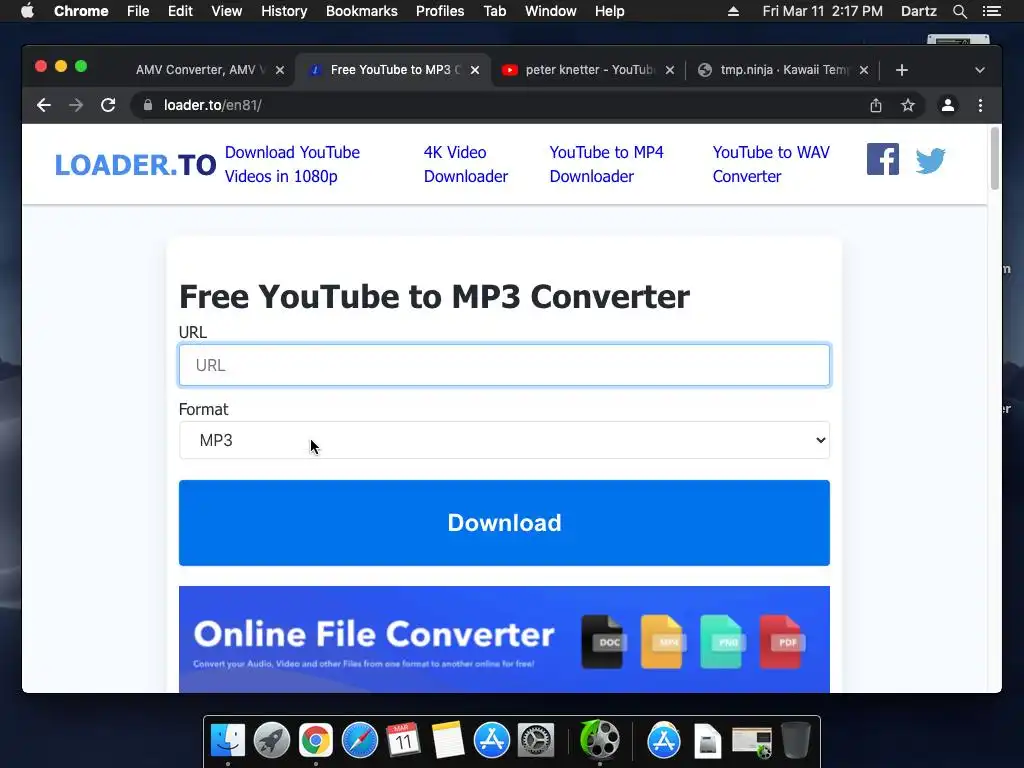This screenshot has height=768, width=1024.
Task: Click the browser forward arrow
Action: click(76, 105)
